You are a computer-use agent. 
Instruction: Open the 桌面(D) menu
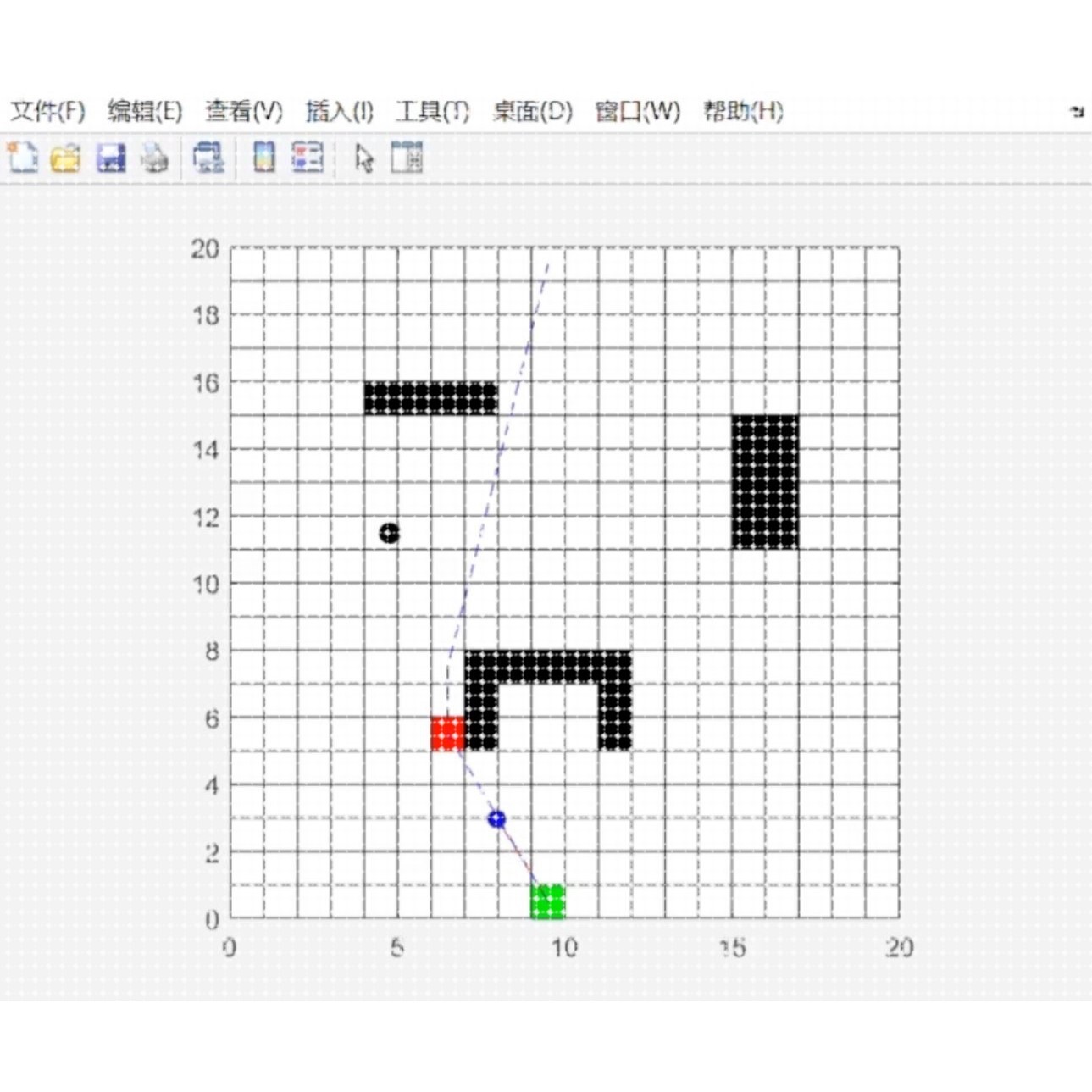pos(533,111)
